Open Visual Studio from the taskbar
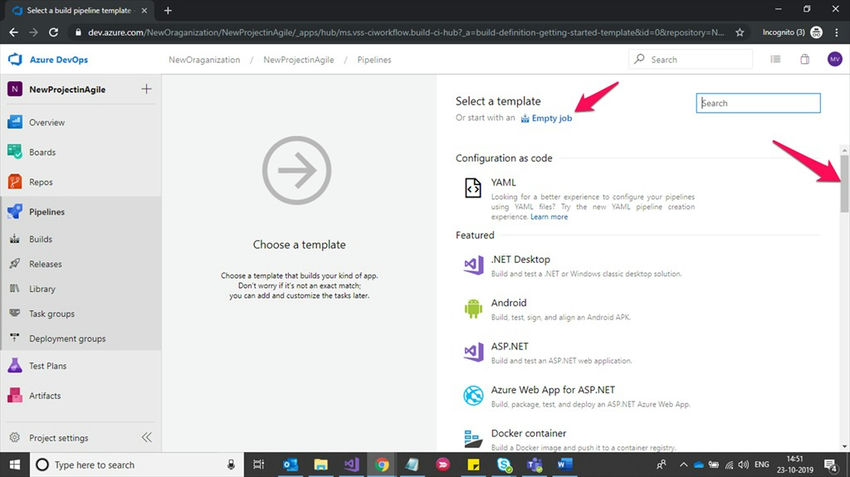 tap(351, 465)
